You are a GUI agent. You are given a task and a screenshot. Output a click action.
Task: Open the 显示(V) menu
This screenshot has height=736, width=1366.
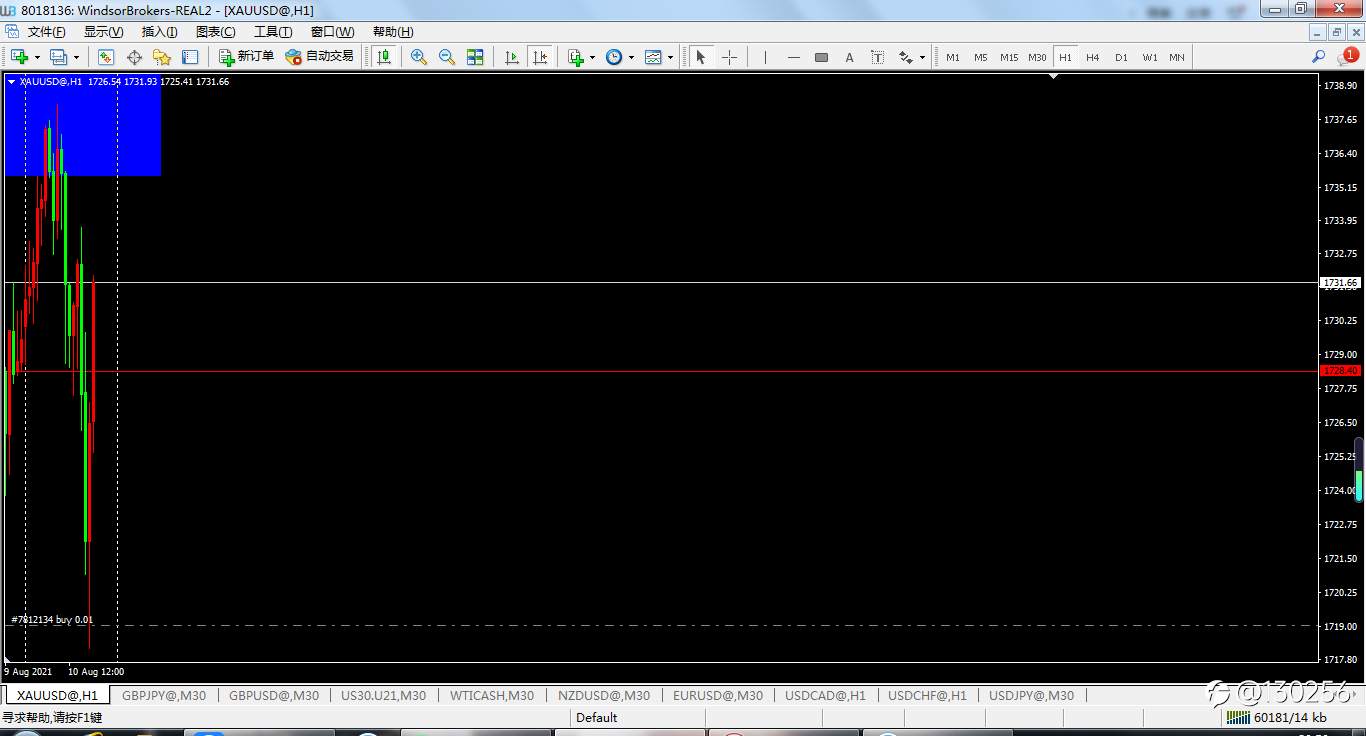[103, 32]
